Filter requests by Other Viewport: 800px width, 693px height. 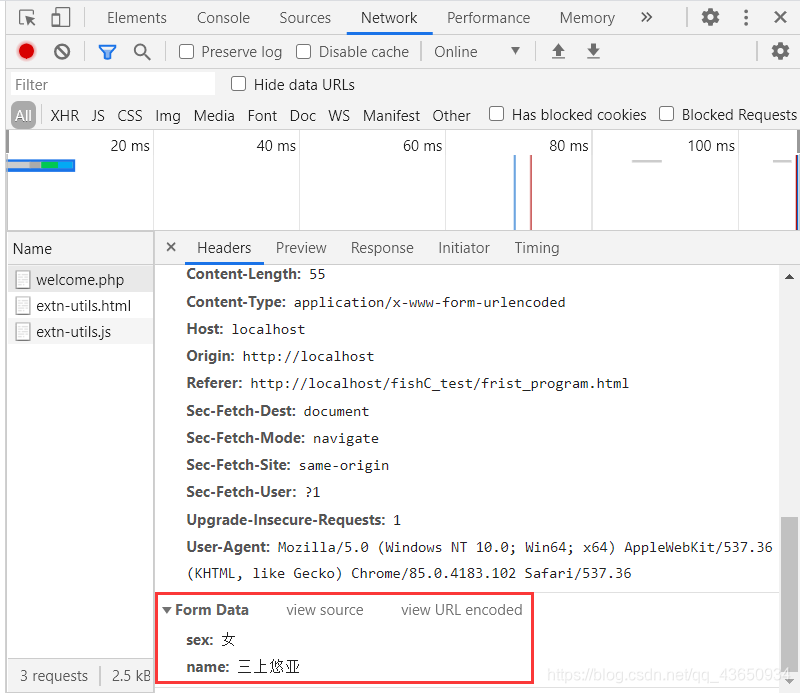point(452,116)
